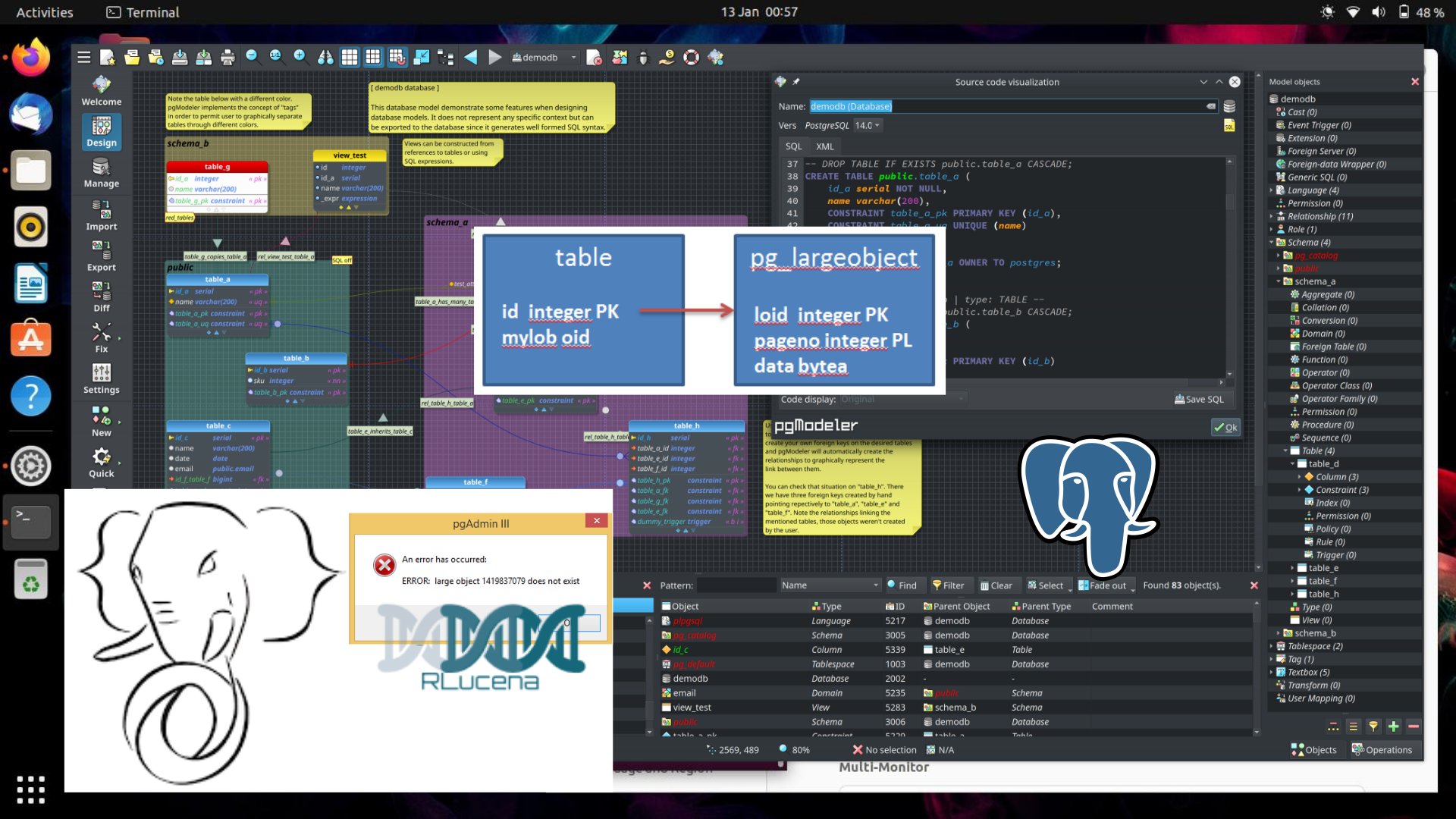Open the demodb model selector dropdown
Image resolution: width=1456 pixels, height=819 pixels.
tap(544, 58)
